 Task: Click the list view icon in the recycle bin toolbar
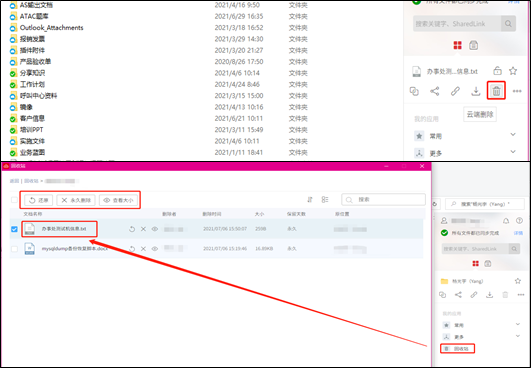click(325, 200)
